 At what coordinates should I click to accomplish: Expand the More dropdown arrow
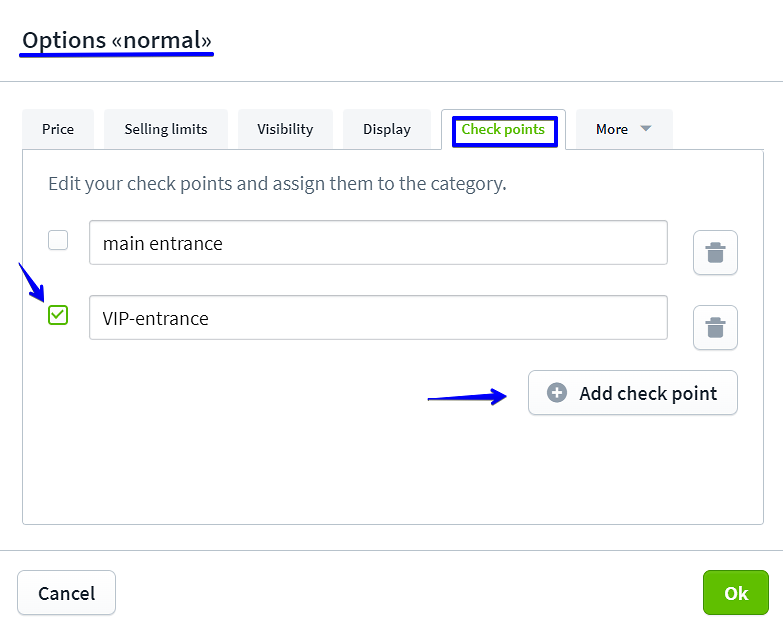tap(645, 129)
